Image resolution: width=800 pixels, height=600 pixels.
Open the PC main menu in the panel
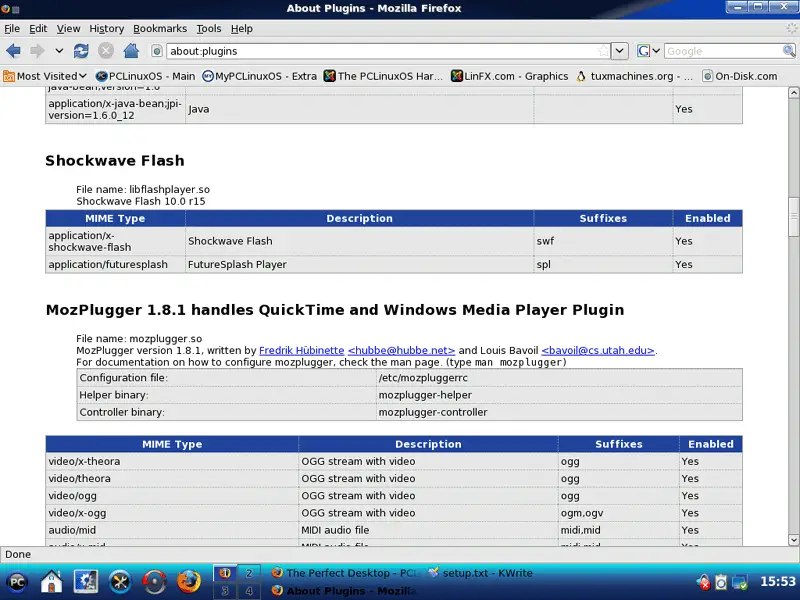click(17, 582)
